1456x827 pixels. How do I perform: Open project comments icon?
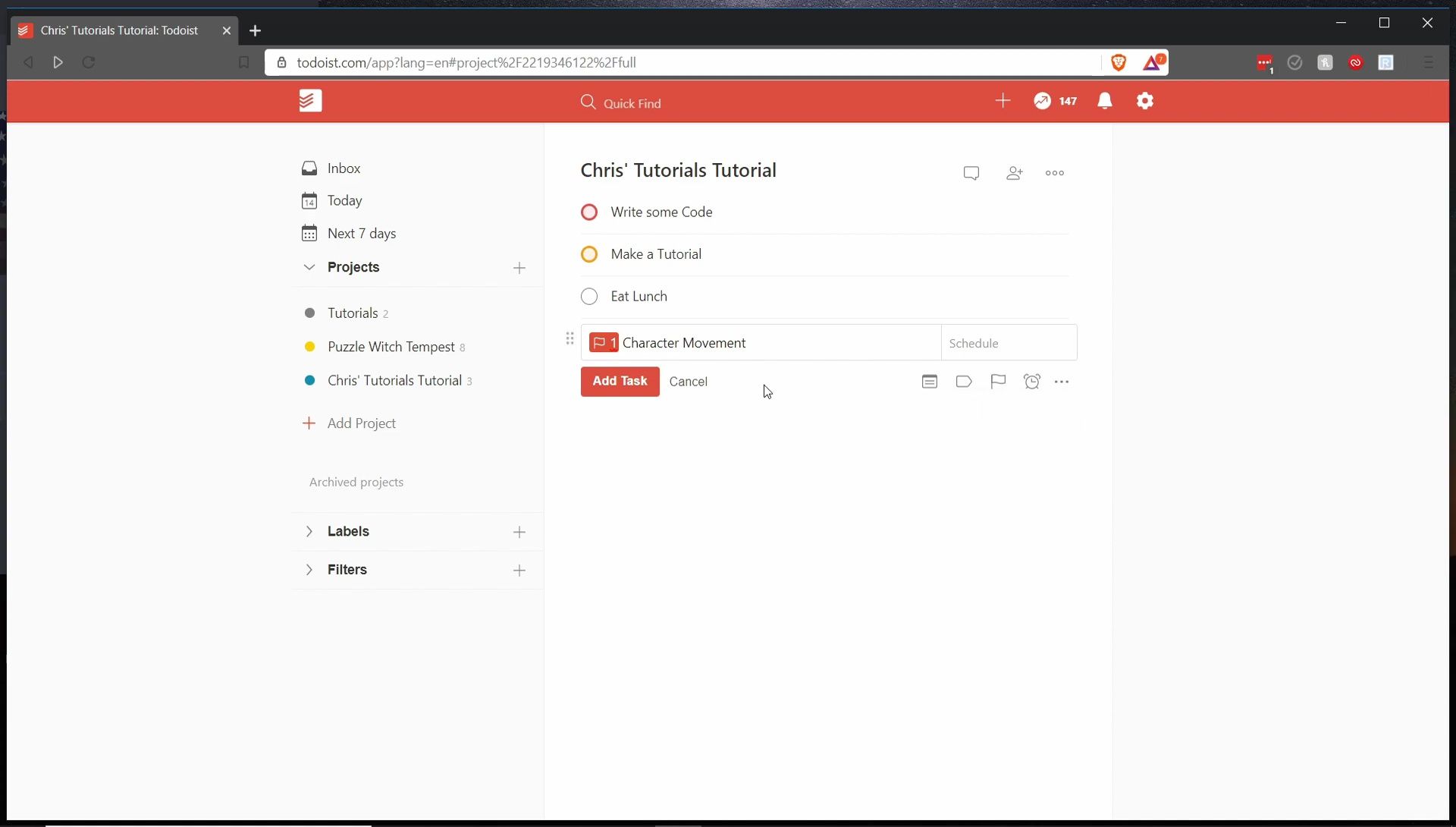coord(971,173)
